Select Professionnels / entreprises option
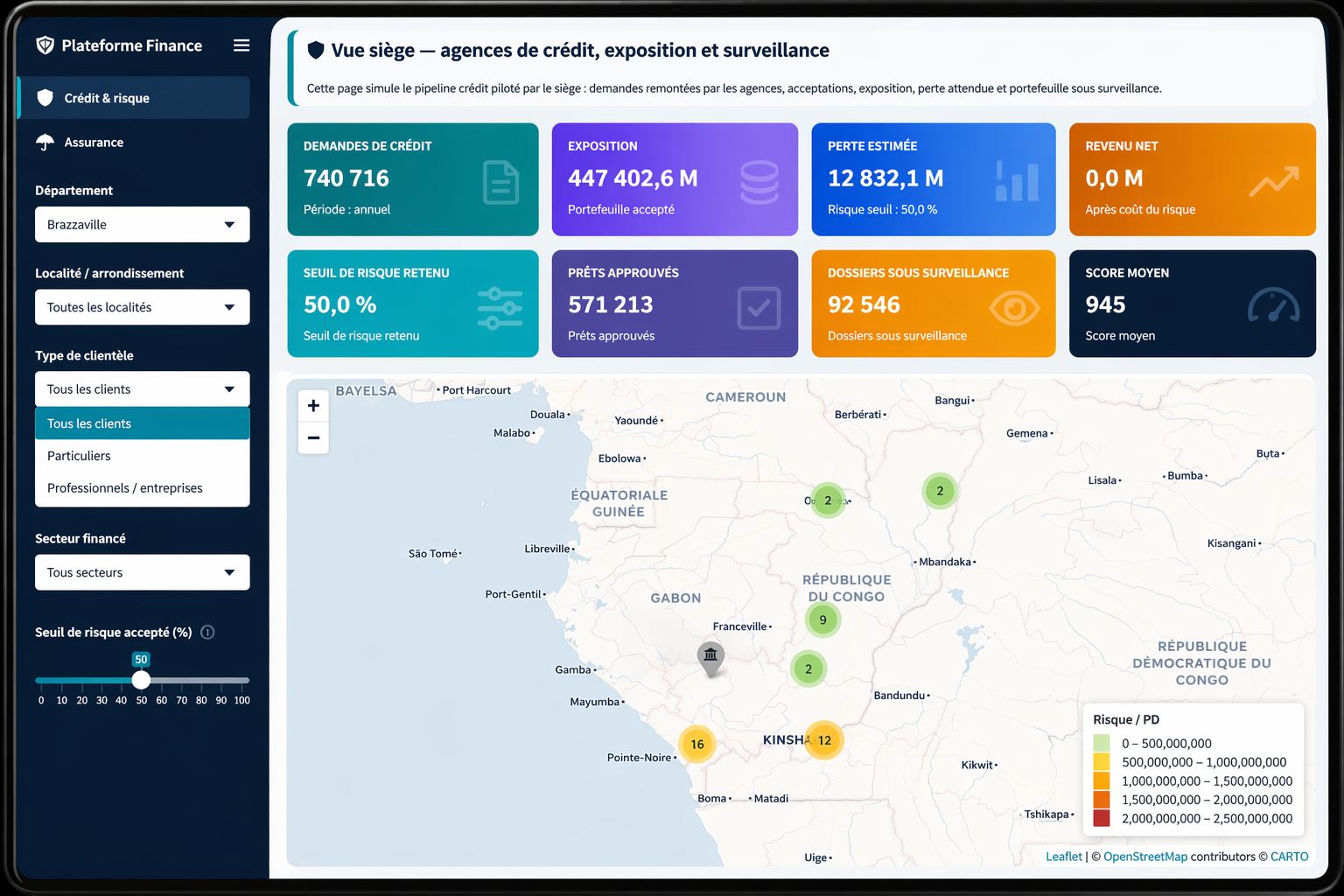The image size is (1344, 896). pyautogui.click(x=143, y=488)
